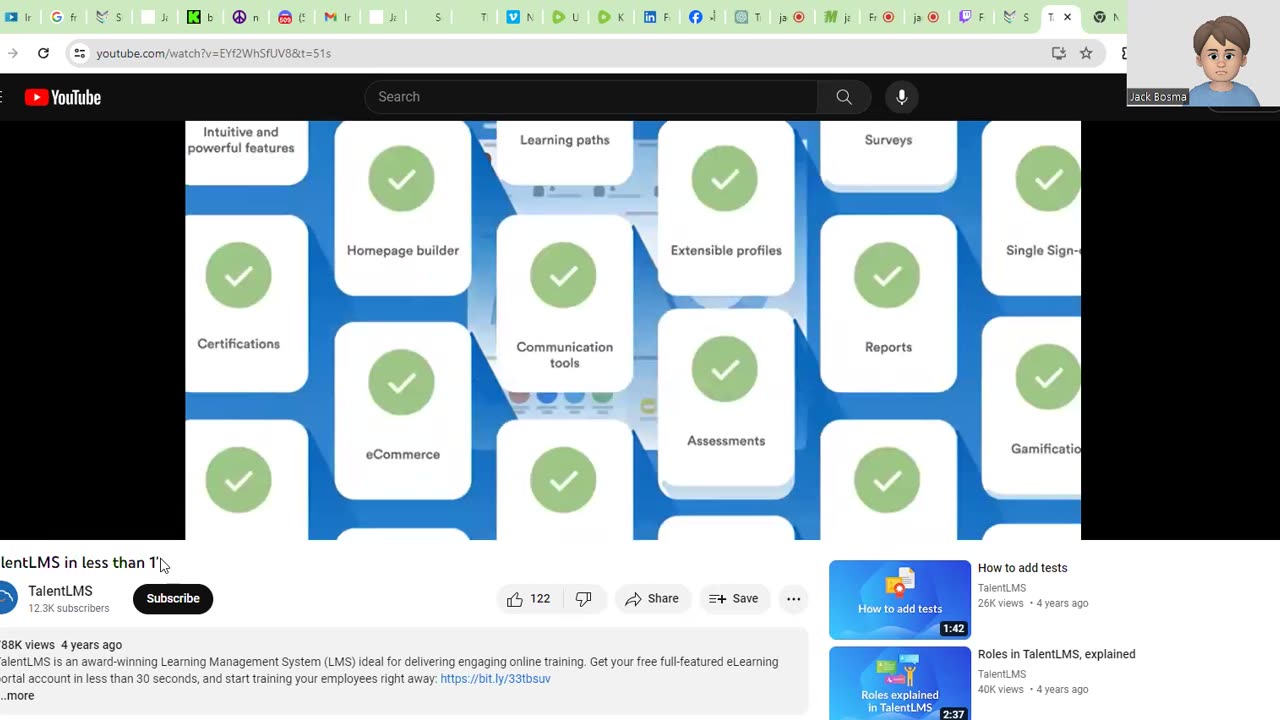This screenshot has height=720, width=1280.
Task: Open the How to add tests thumbnail
Action: click(900, 599)
